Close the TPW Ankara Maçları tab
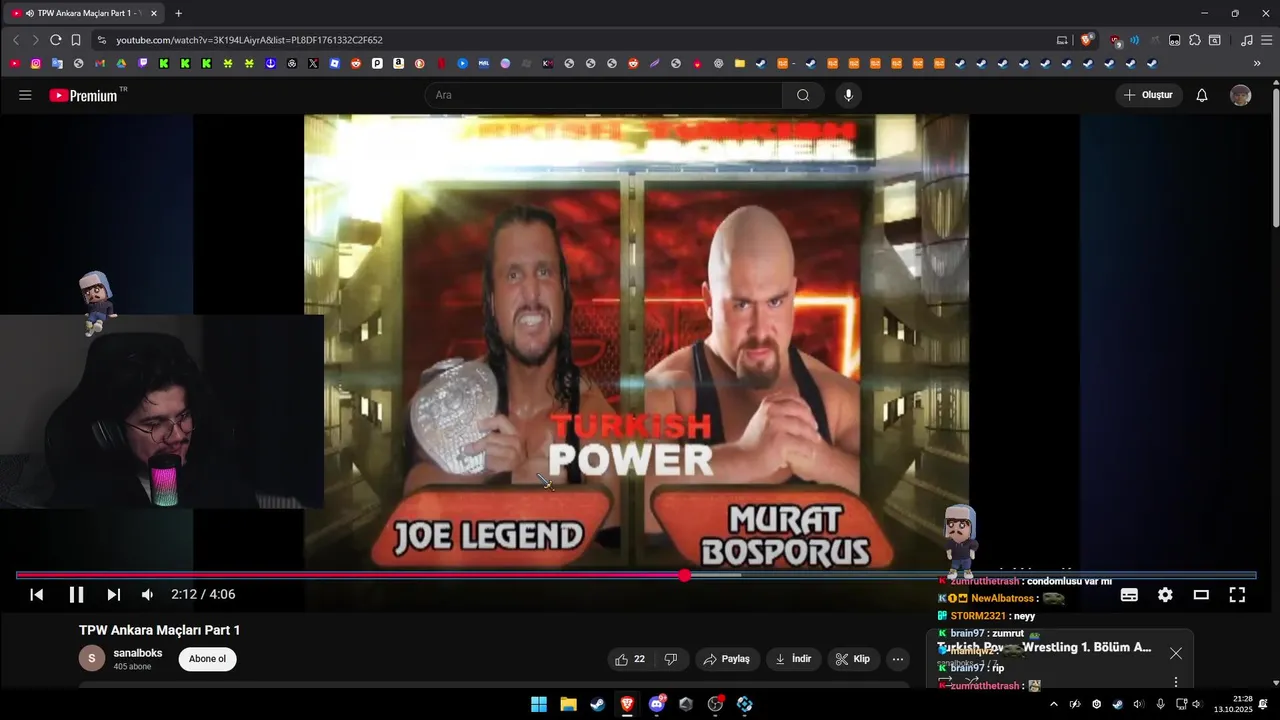The width and height of the screenshot is (1280, 720). pos(154,13)
